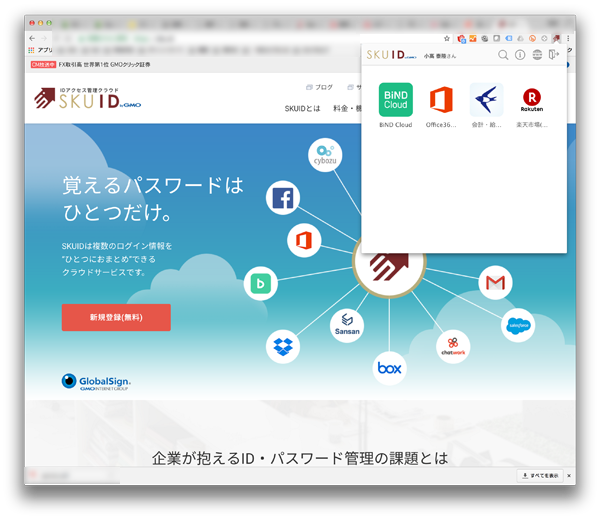Viewport: 600px width, 519px height.
Task: Click the headline 覚えるパスワードは
Action: coord(153,186)
